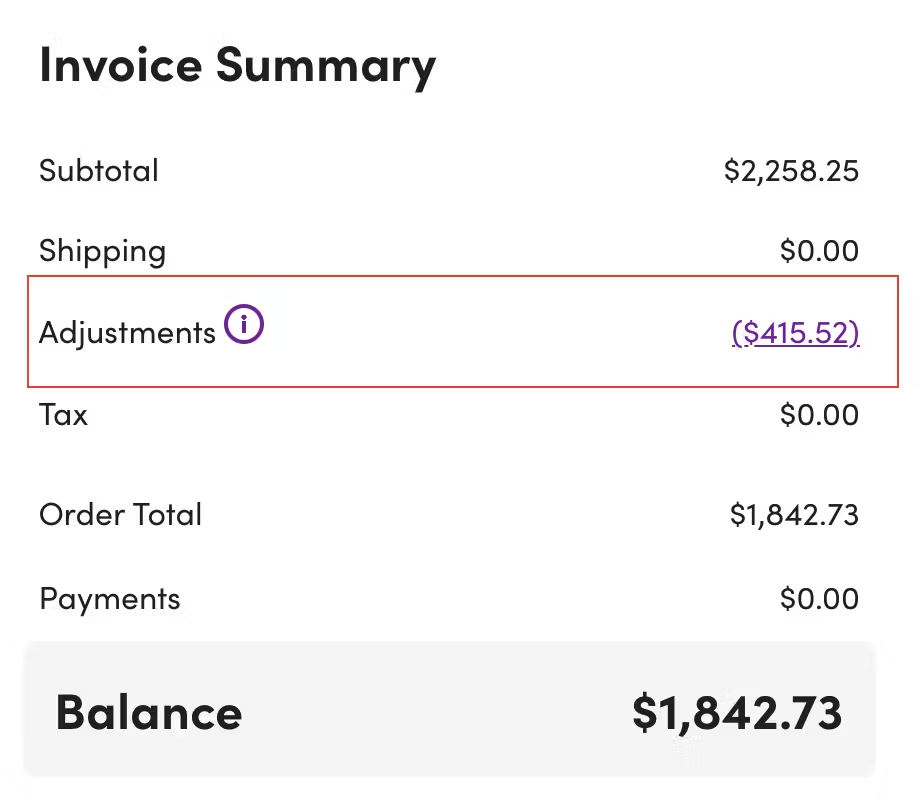Click the $1,842.73 balance amount
920x806 pixels.
point(738,712)
